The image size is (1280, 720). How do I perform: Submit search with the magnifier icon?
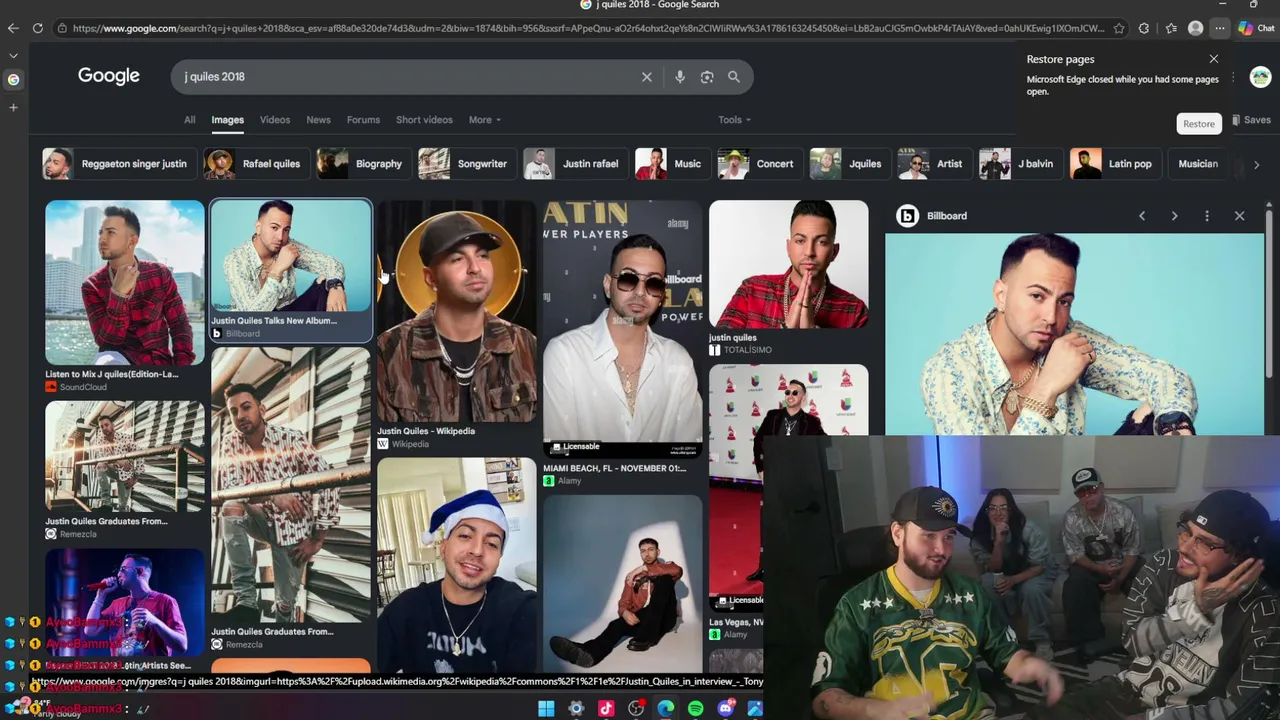tap(734, 77)
